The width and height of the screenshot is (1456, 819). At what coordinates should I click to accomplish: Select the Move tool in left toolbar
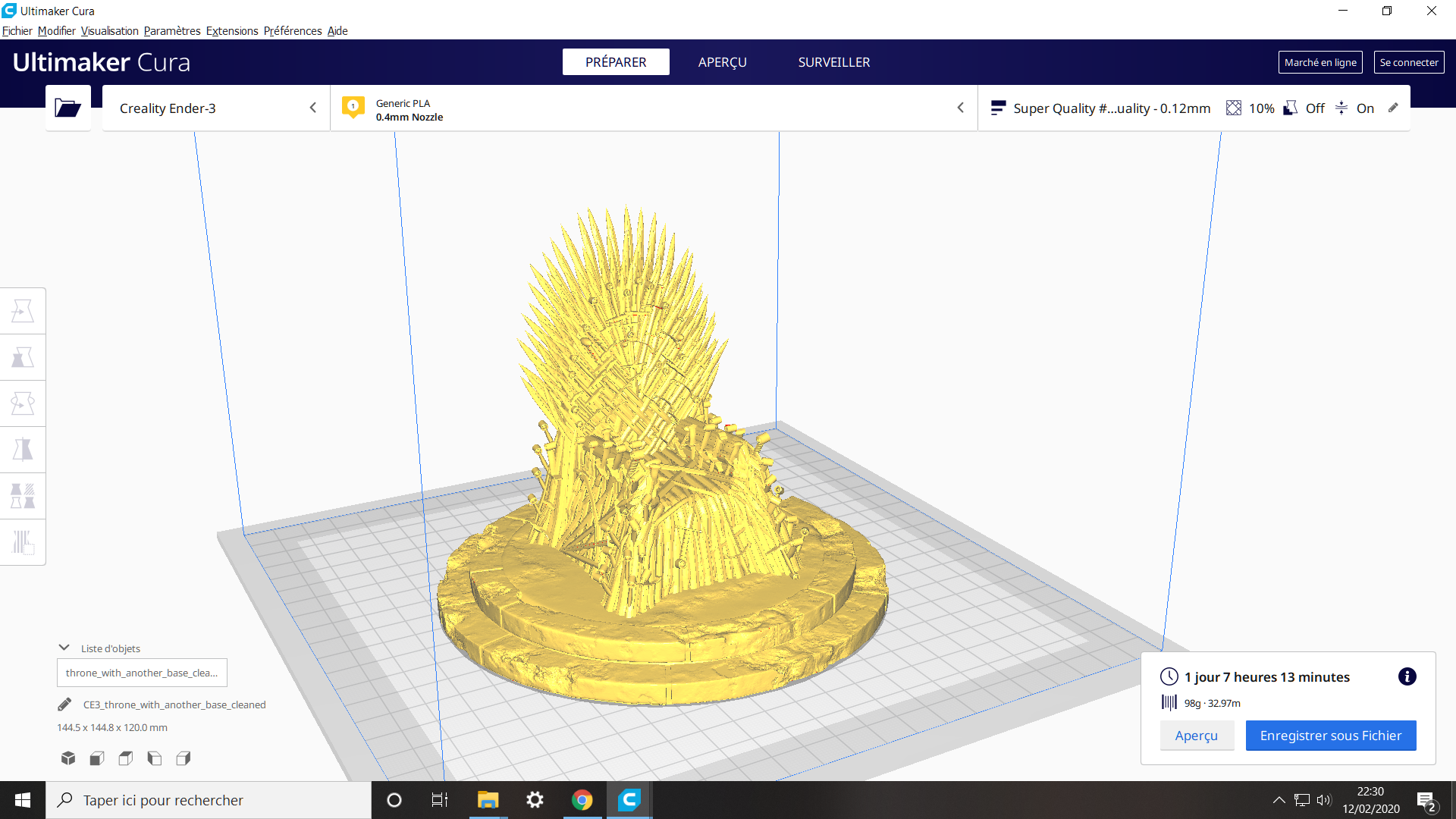click(23, 311)
